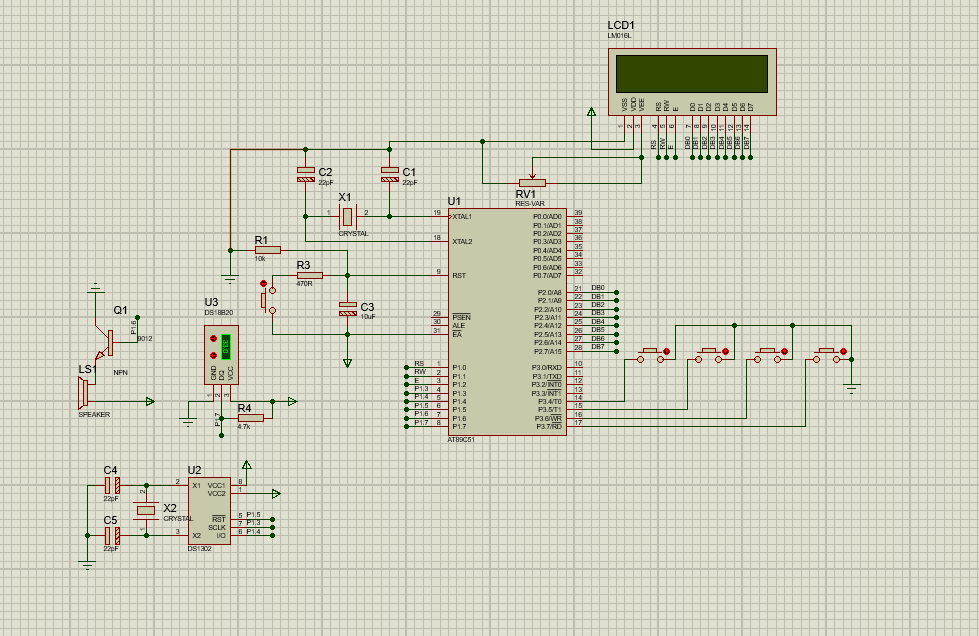Click the 10k value under R1
979x636 pixels.
click(260, 258)
